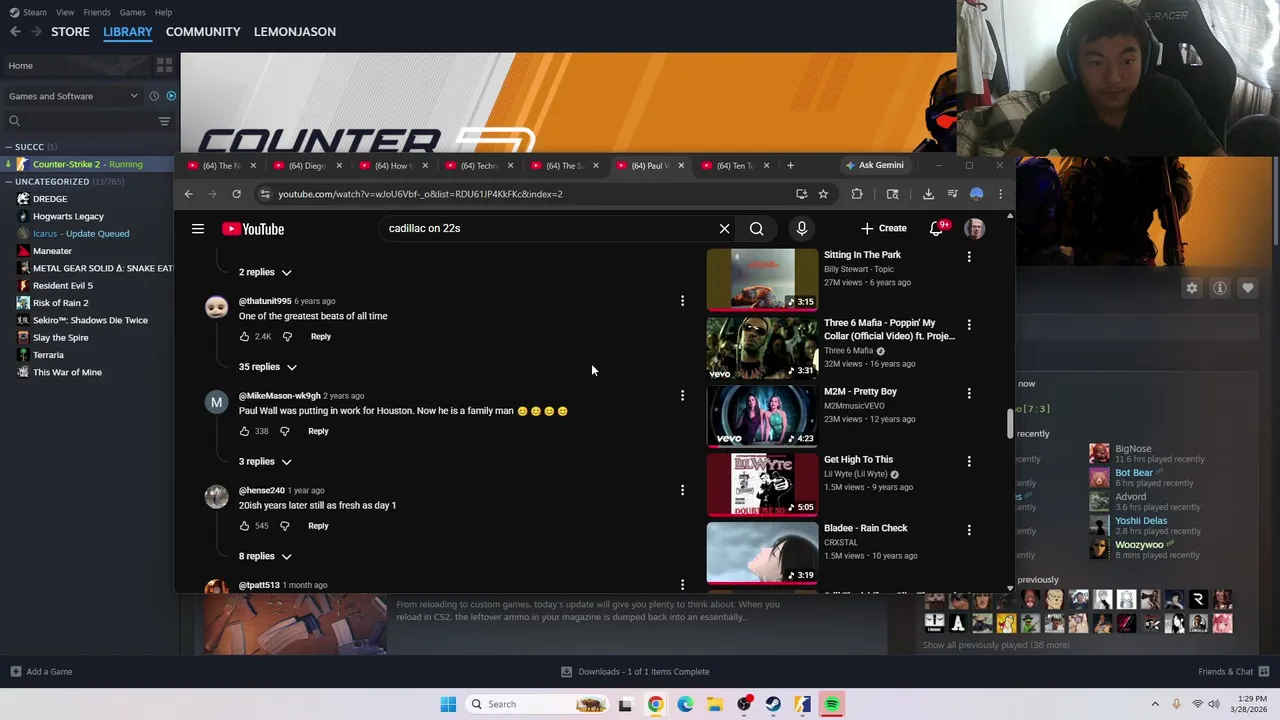This screenshot has height=720, width=1280.
Task: Open the taskbar clock showing 1:29 PM
Action: 1251,704
